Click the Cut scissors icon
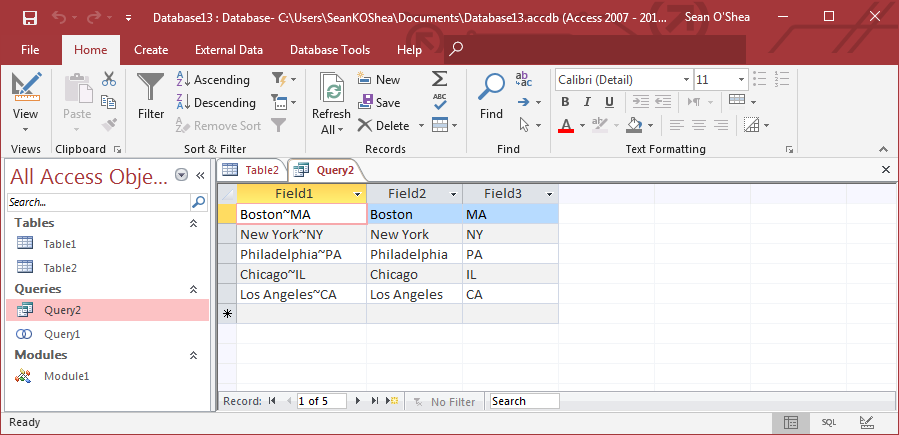899x435 pixels. 108,79
